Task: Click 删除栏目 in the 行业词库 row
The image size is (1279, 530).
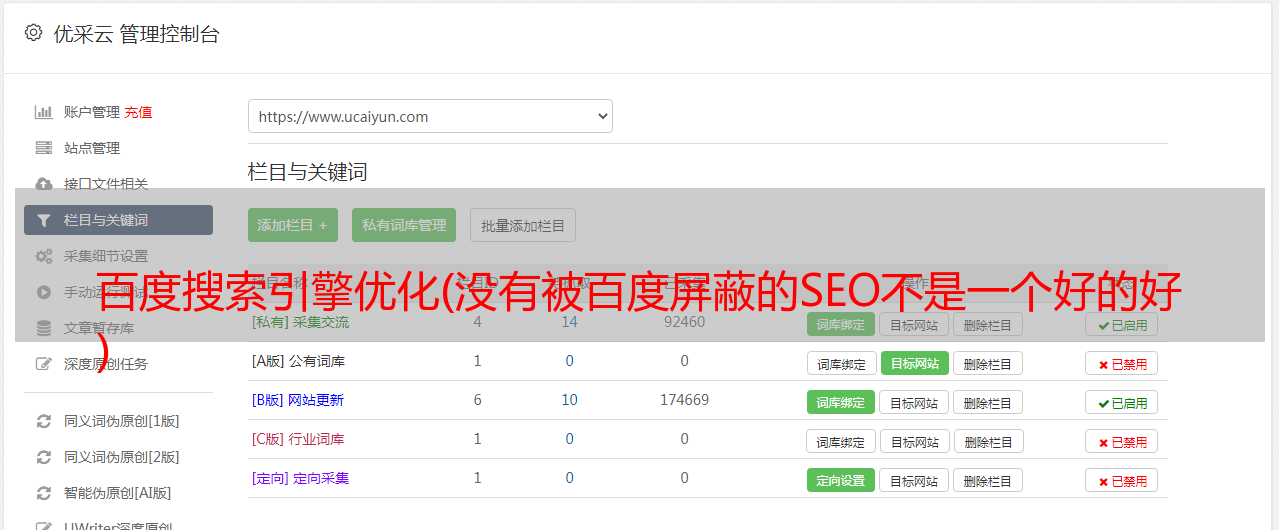Action: point(988,441)
